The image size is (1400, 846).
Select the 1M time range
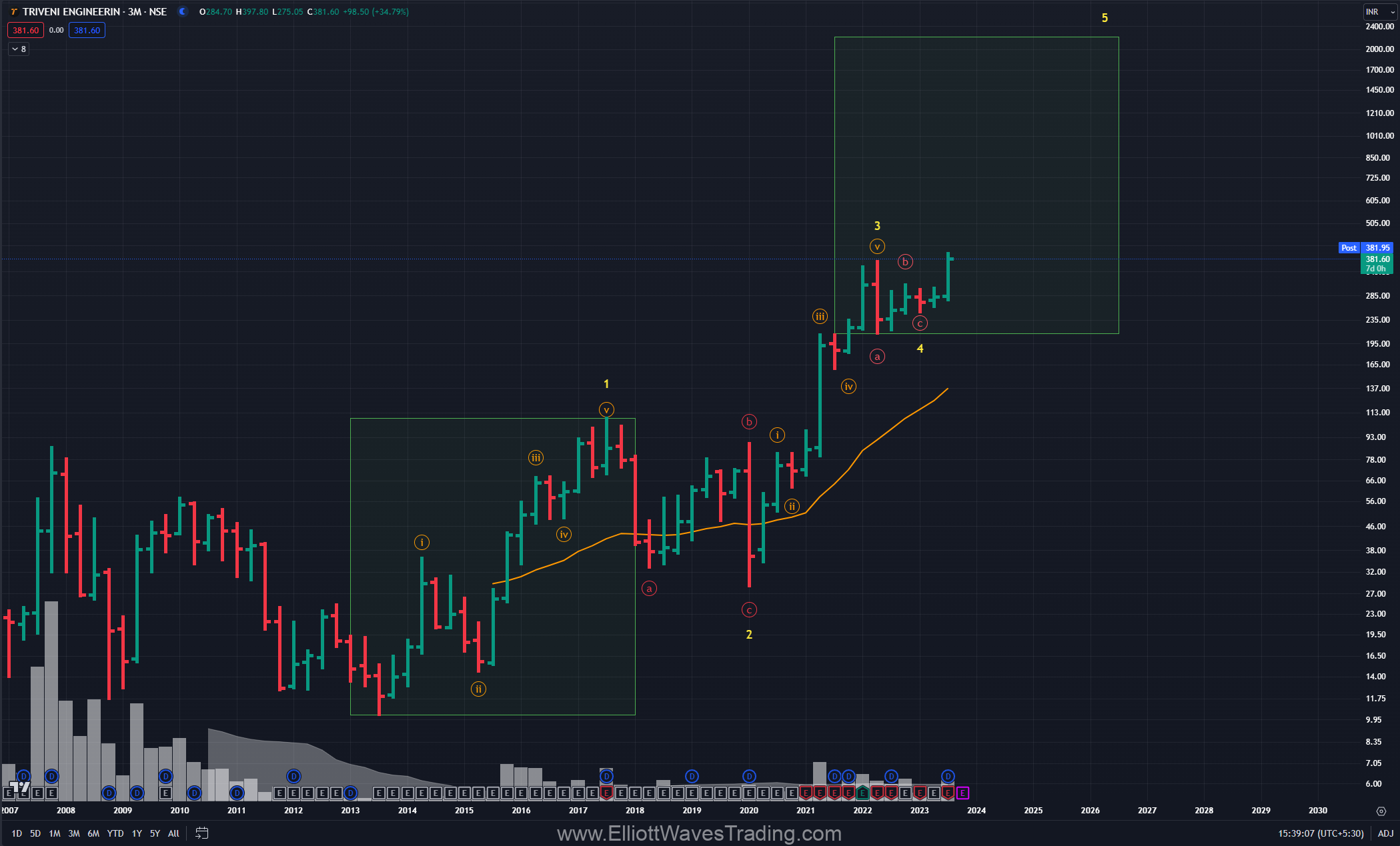point(55,833)
